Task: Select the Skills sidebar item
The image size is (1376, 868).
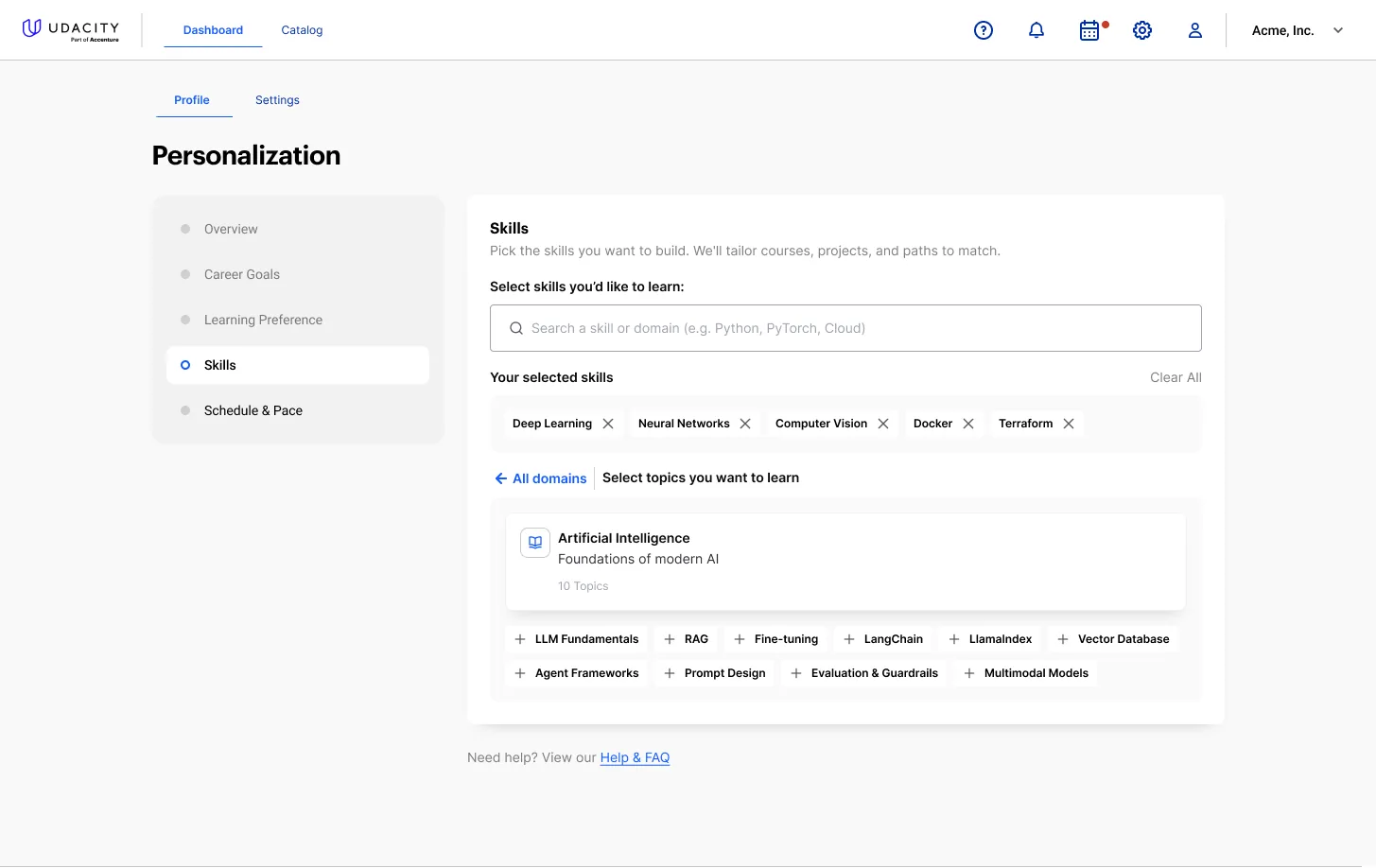Action: (x=298, y=365)
